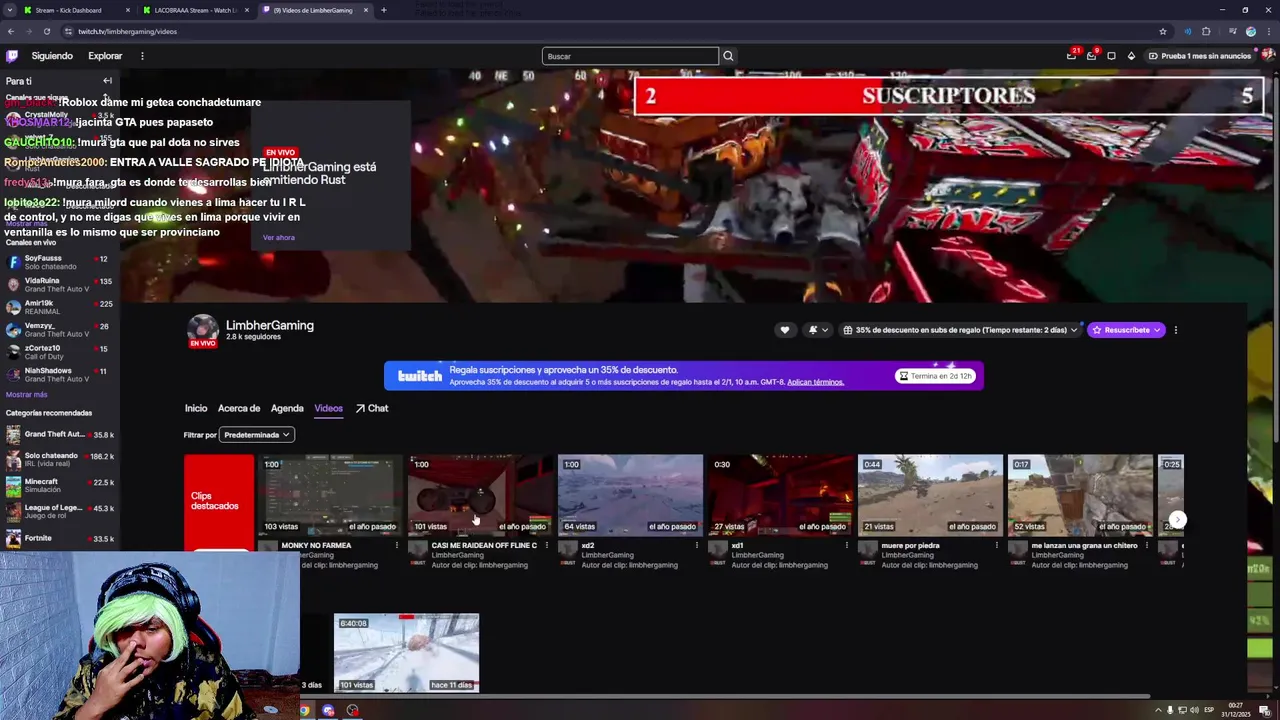Open the Bits diamond icon
The height and width of the screenshot is (720, 1280).
click(1131, 56)
